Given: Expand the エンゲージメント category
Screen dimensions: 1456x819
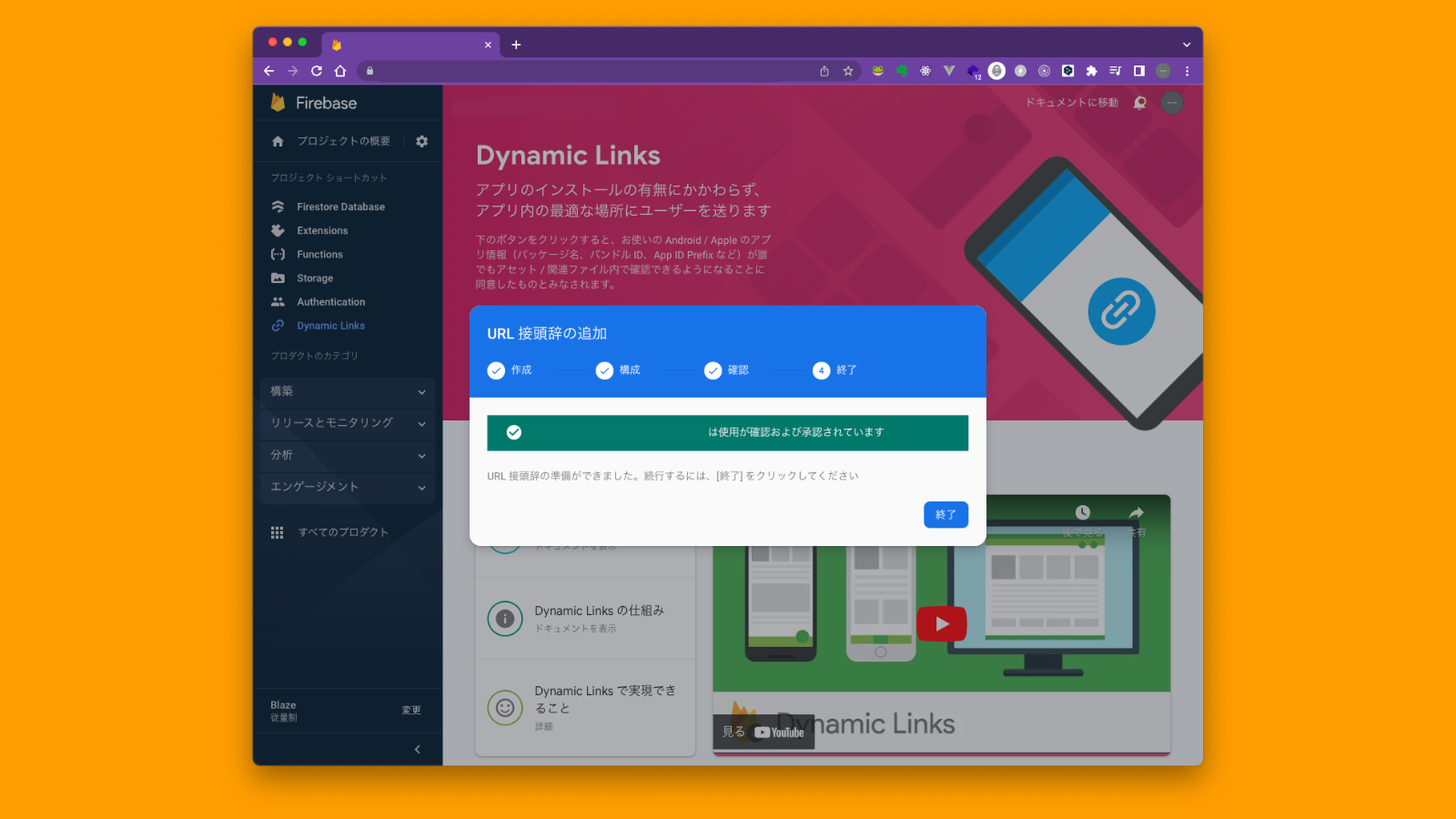Looking at the screenshot, I should click(348, 487).
